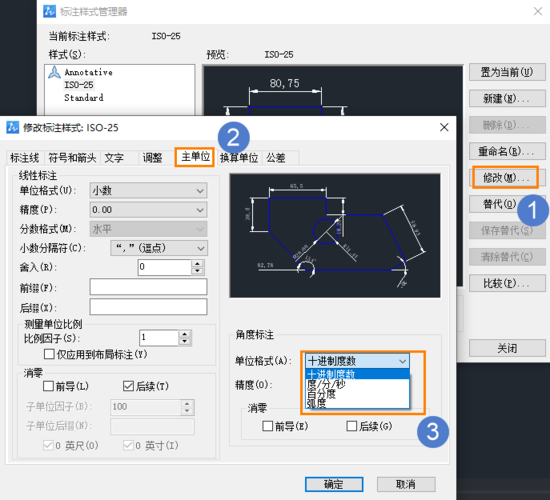Switch to the 换算单位 tab
550x500 pixels.
(x=239, y=158)
